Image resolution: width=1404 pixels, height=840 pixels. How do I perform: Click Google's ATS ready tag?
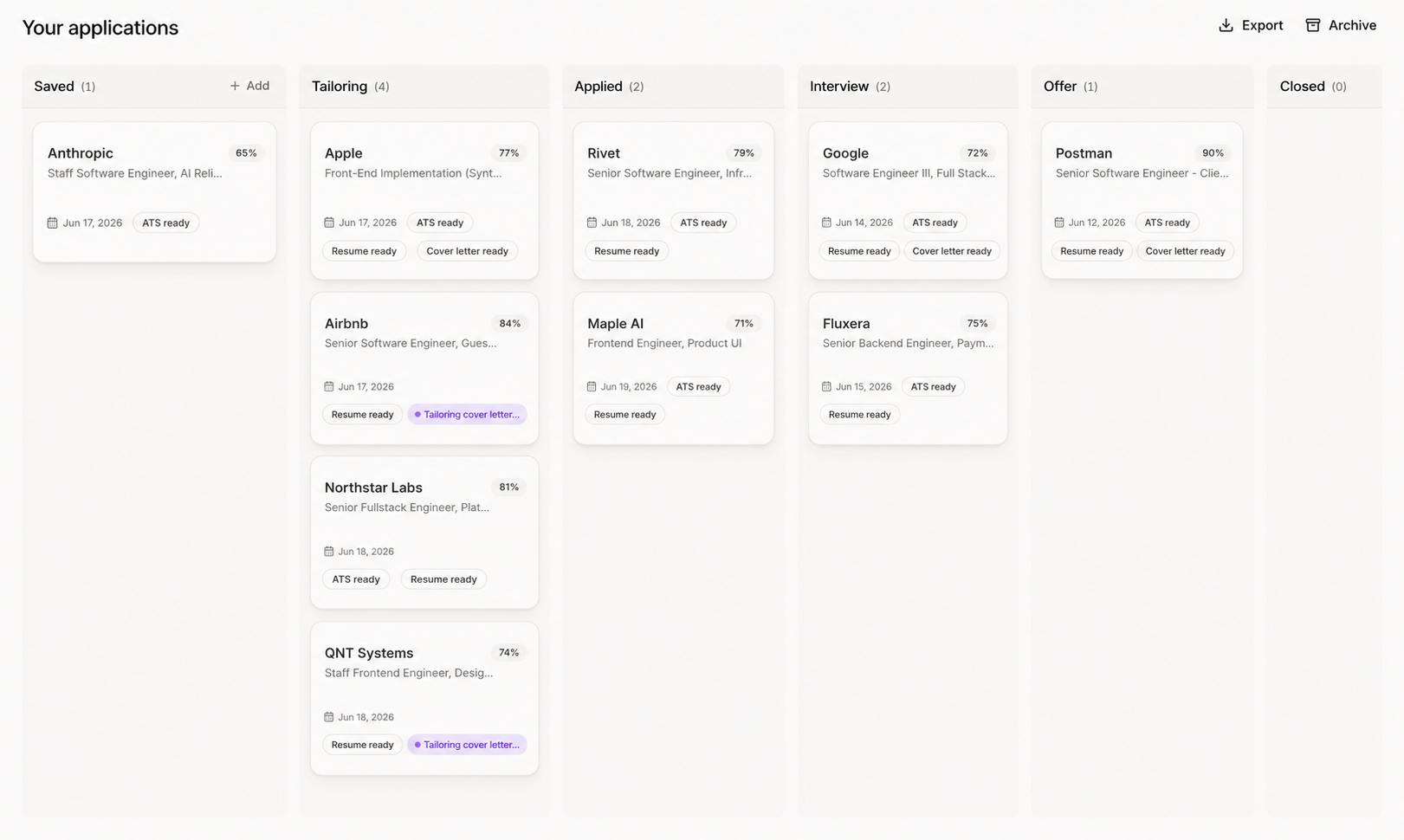935,223
